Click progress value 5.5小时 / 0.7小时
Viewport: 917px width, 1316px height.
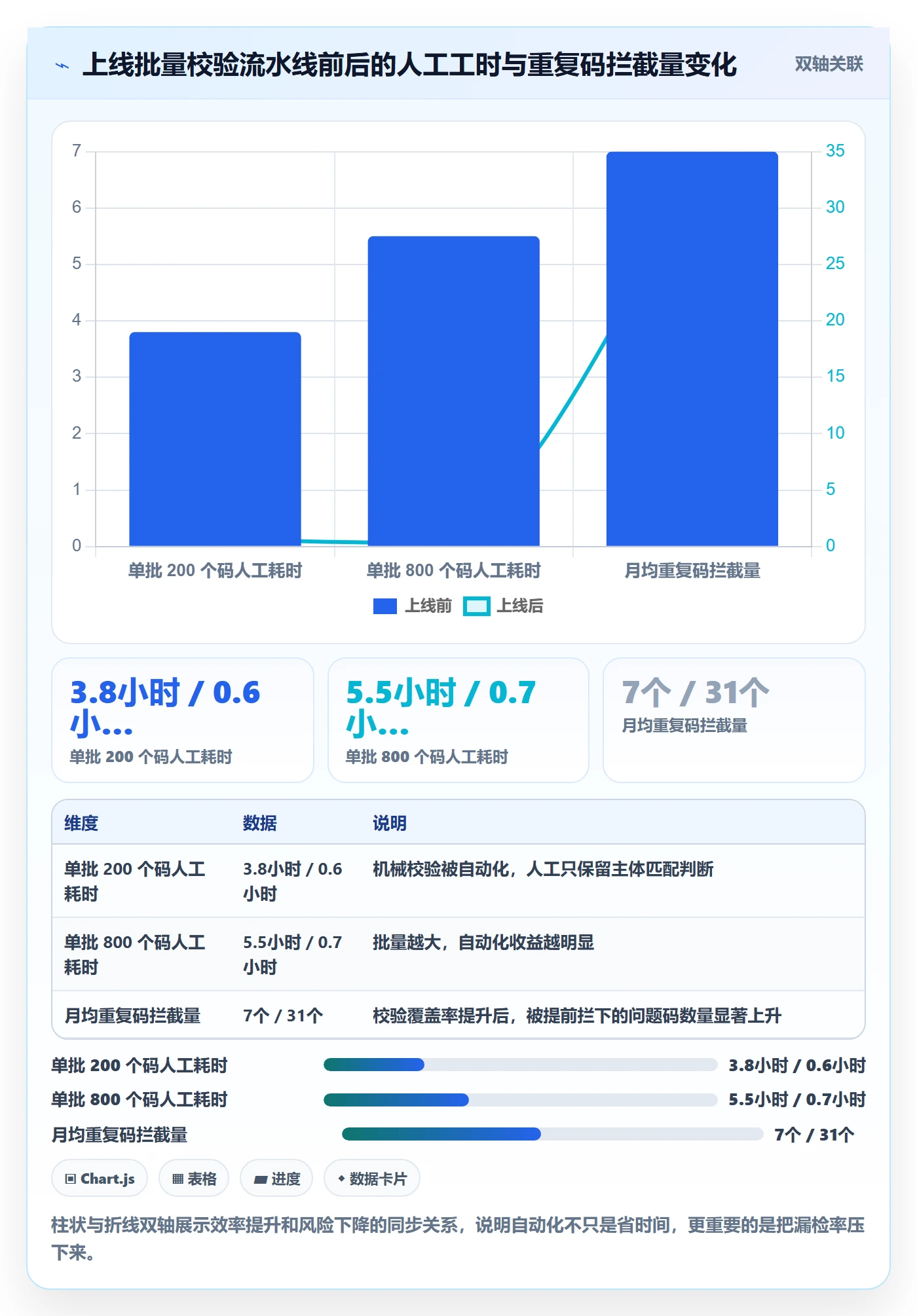click(x=797, y=1099)
